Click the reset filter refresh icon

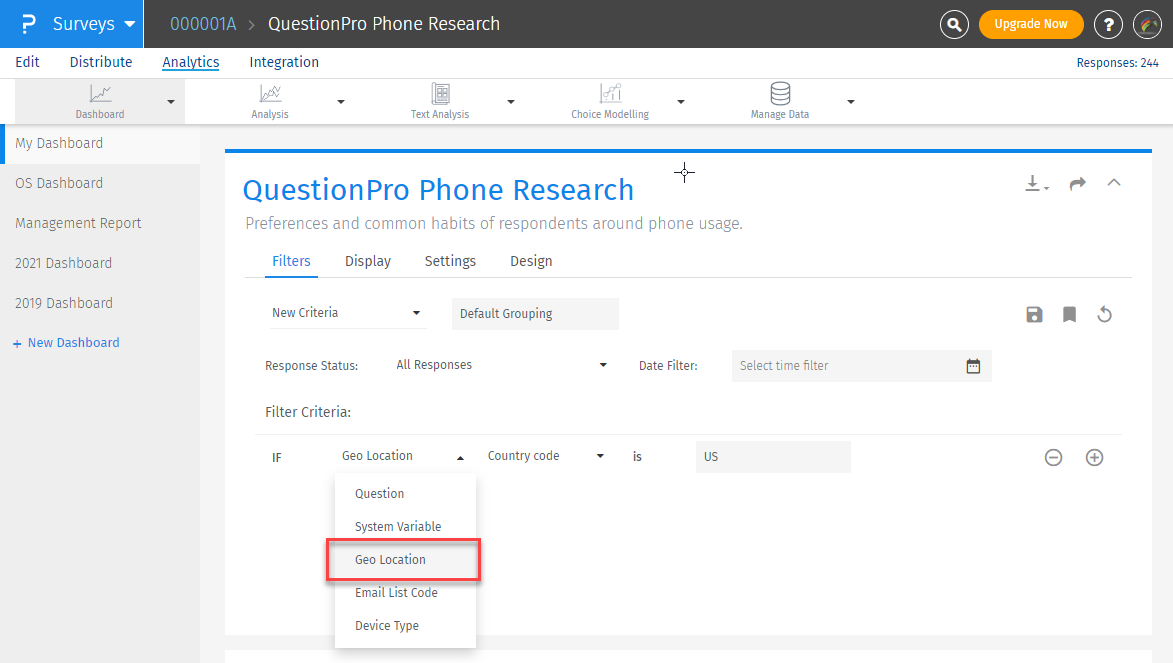(x=1104, y=314)
